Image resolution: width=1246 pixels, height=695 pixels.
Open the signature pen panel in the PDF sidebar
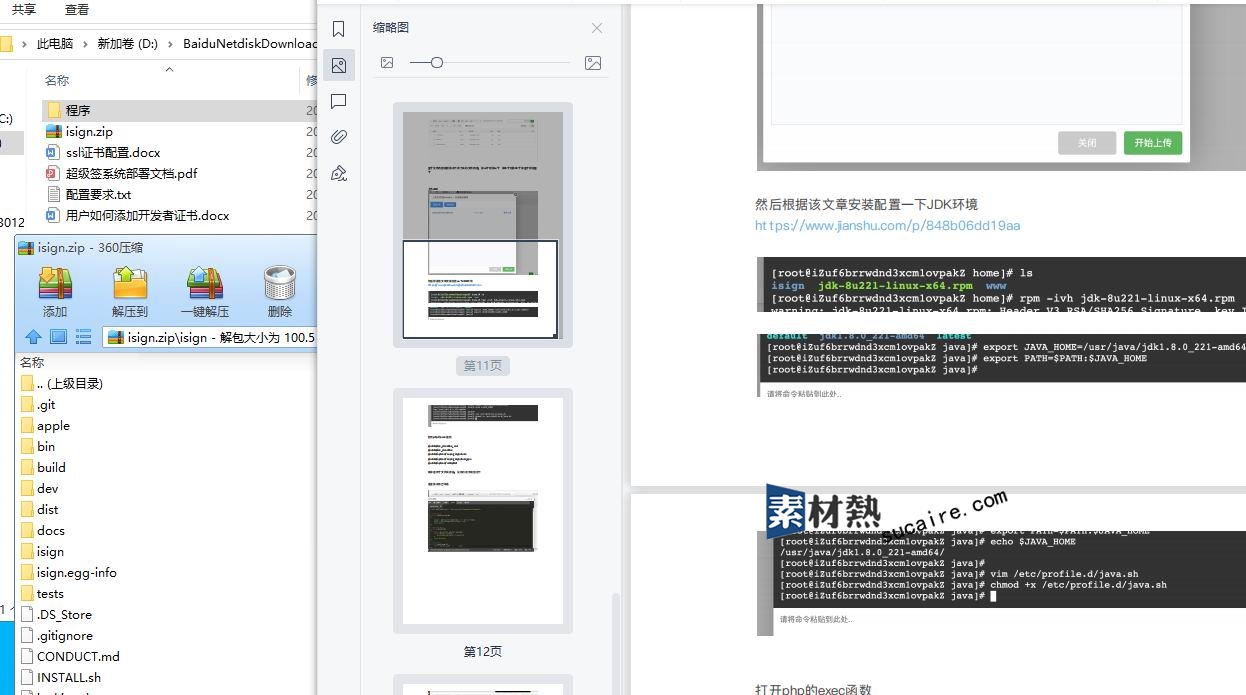point(339,172)
